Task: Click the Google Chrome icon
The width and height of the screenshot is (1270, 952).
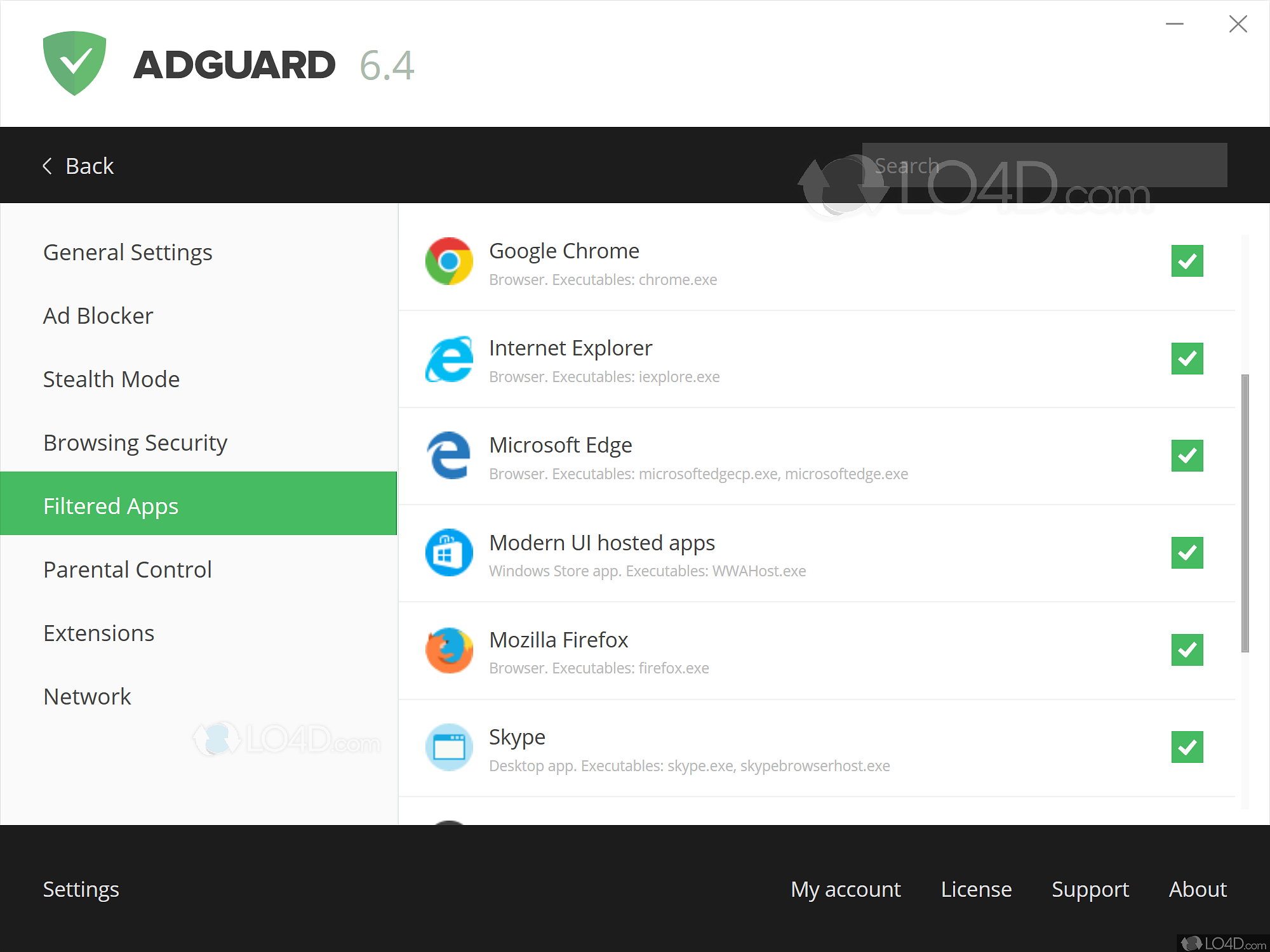Action: point(449,261)
